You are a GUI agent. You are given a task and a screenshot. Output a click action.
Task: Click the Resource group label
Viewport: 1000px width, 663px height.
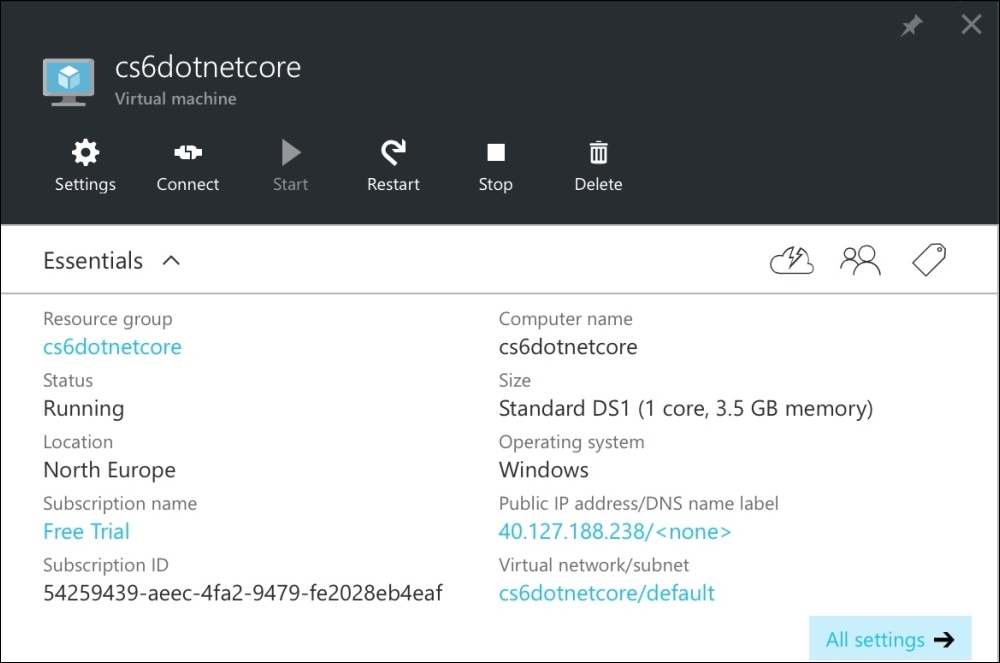[108, 319]
